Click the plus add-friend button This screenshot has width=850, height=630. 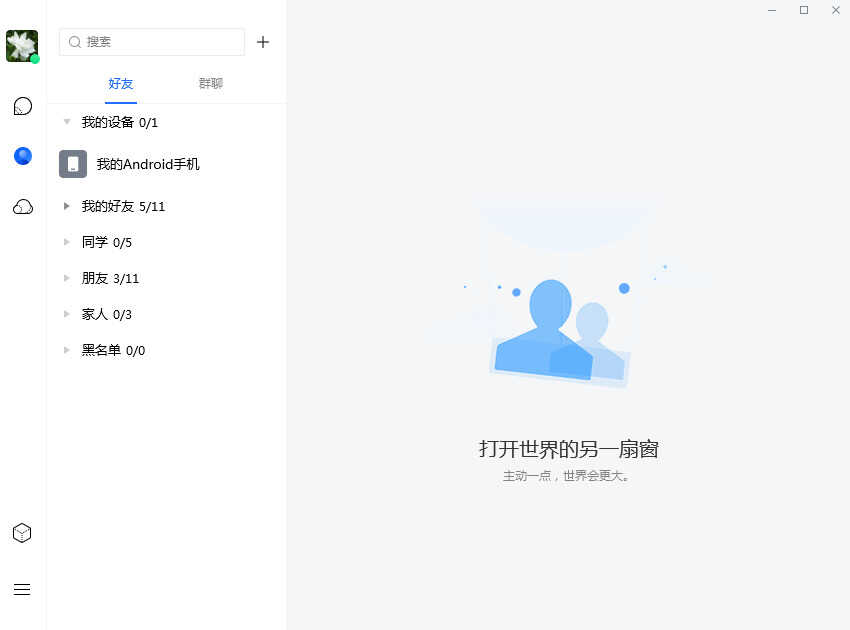click(263, 42)
